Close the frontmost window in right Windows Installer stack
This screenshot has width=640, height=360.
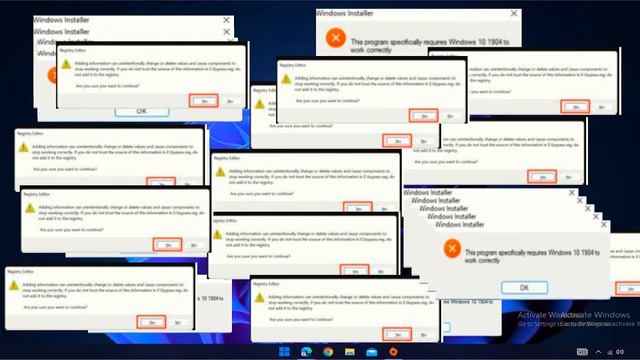click(604, 224)
